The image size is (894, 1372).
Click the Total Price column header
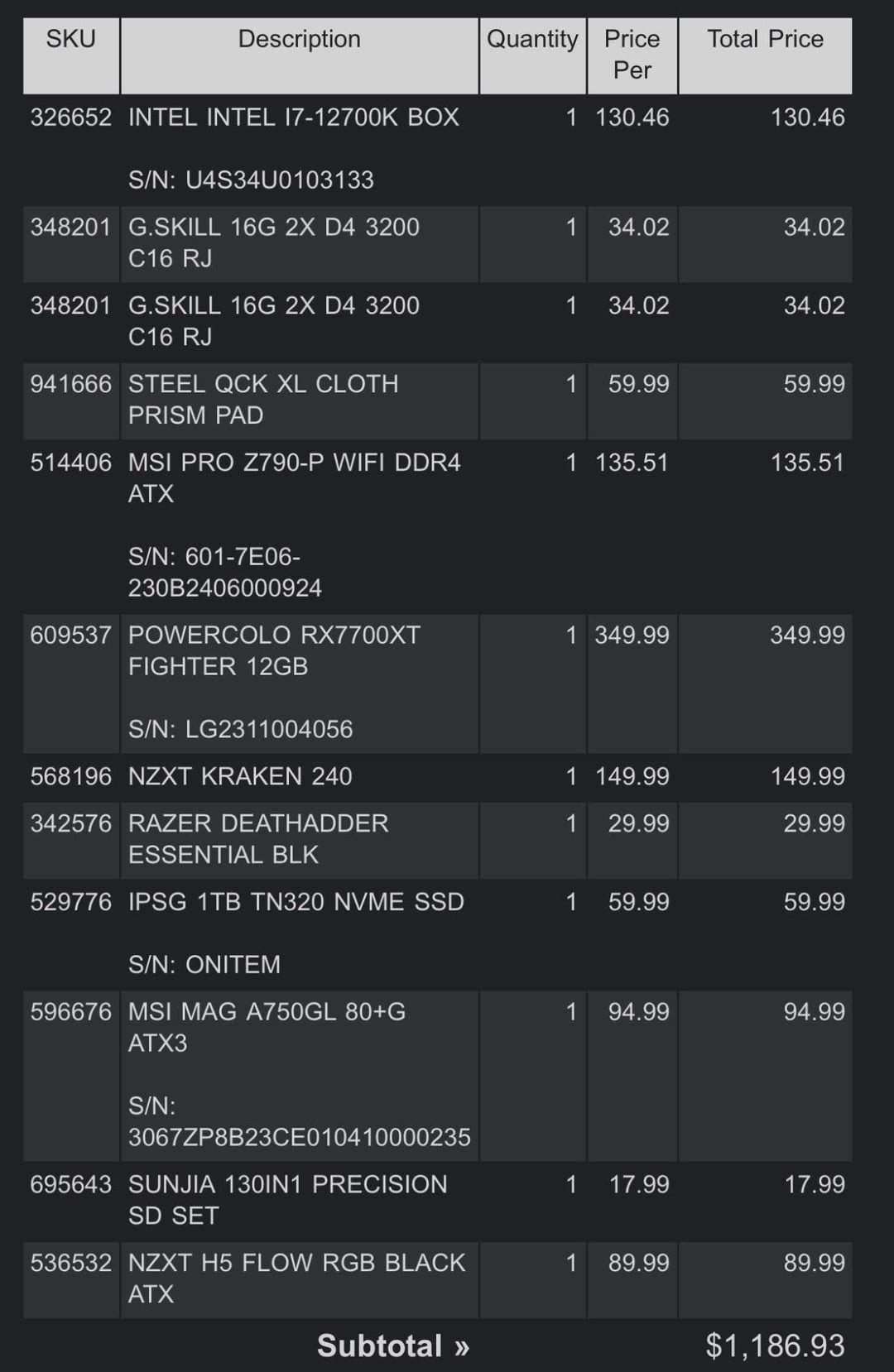click(x=765, y=40)
